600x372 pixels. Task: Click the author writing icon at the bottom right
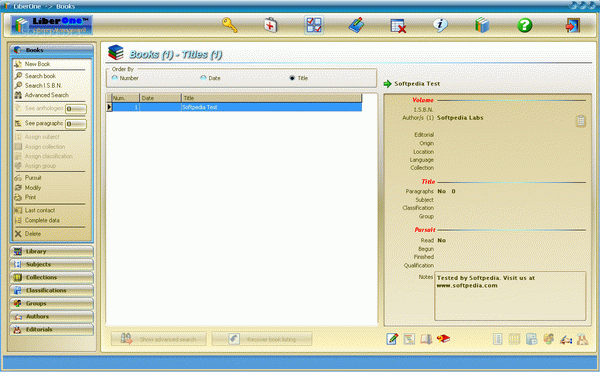(x=566, y=339)
